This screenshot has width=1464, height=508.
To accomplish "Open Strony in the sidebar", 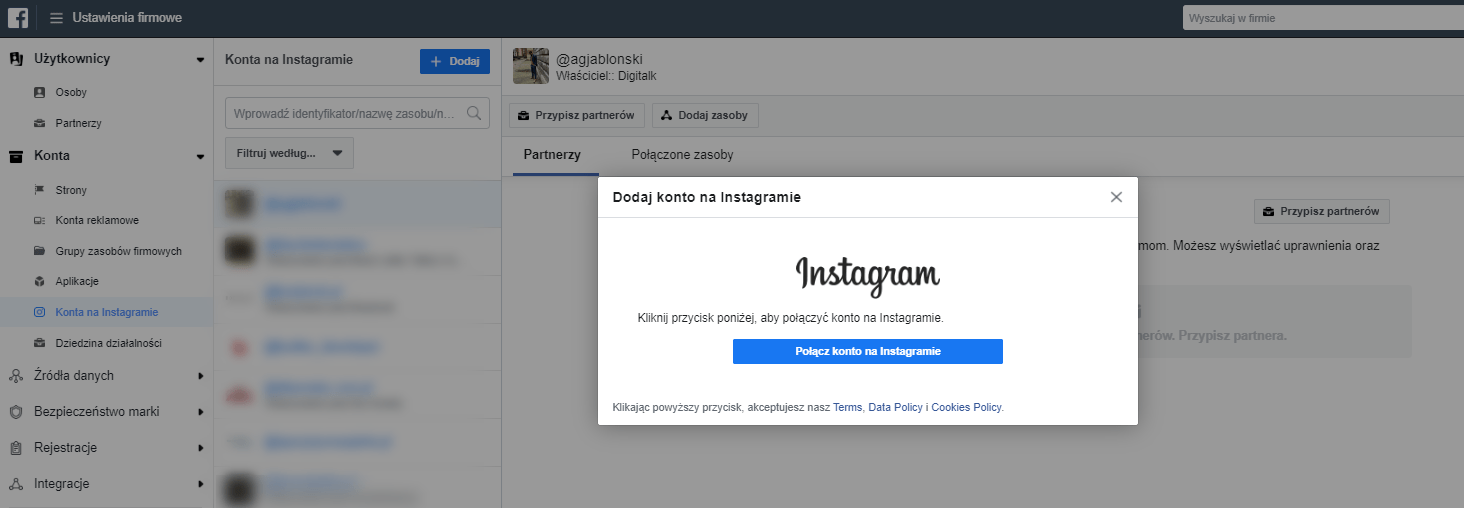I will pyautogui.click(x=72, y=190).
